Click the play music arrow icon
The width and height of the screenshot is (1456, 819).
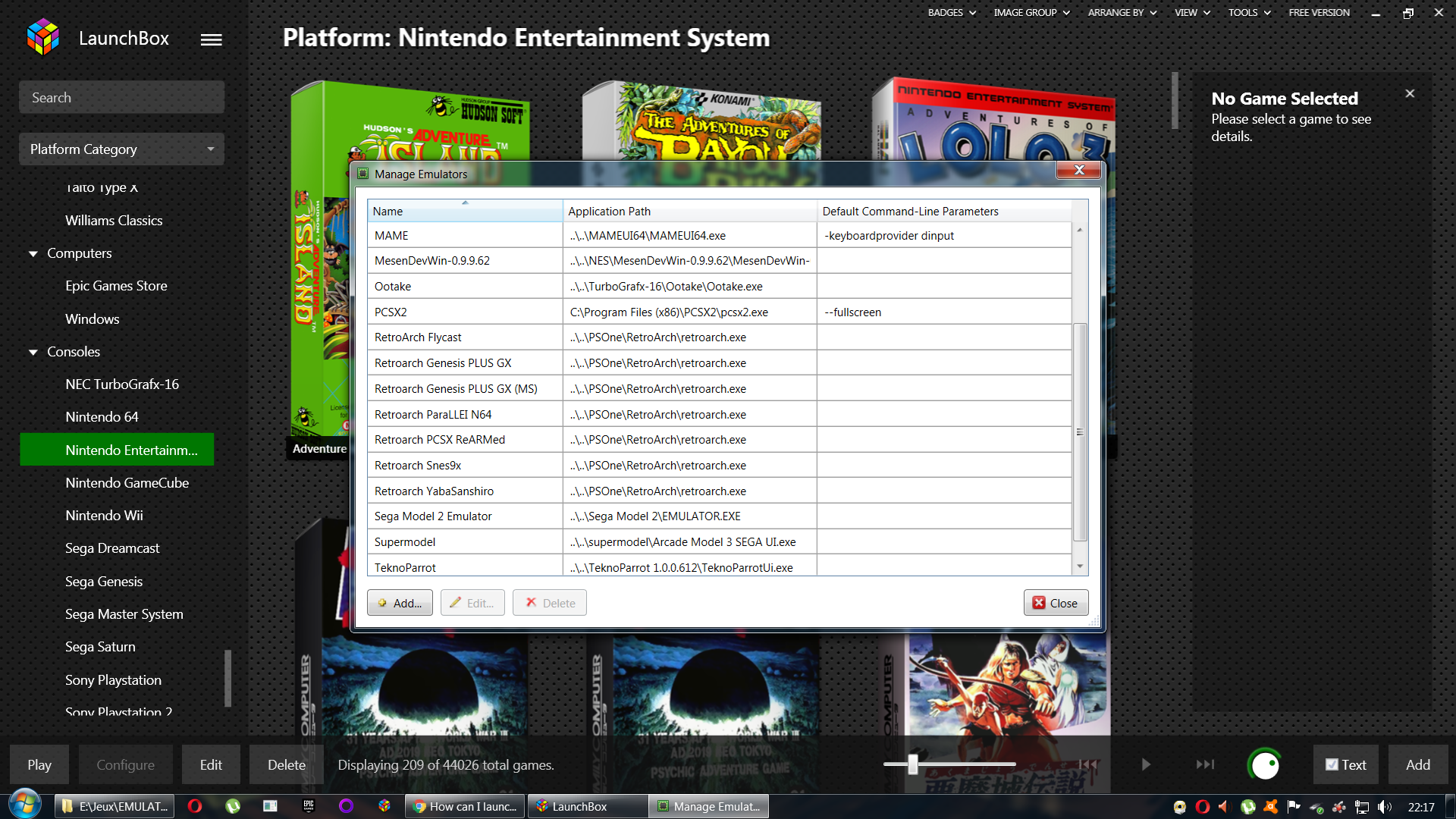pyautogui.click(x=1146, y=764)
